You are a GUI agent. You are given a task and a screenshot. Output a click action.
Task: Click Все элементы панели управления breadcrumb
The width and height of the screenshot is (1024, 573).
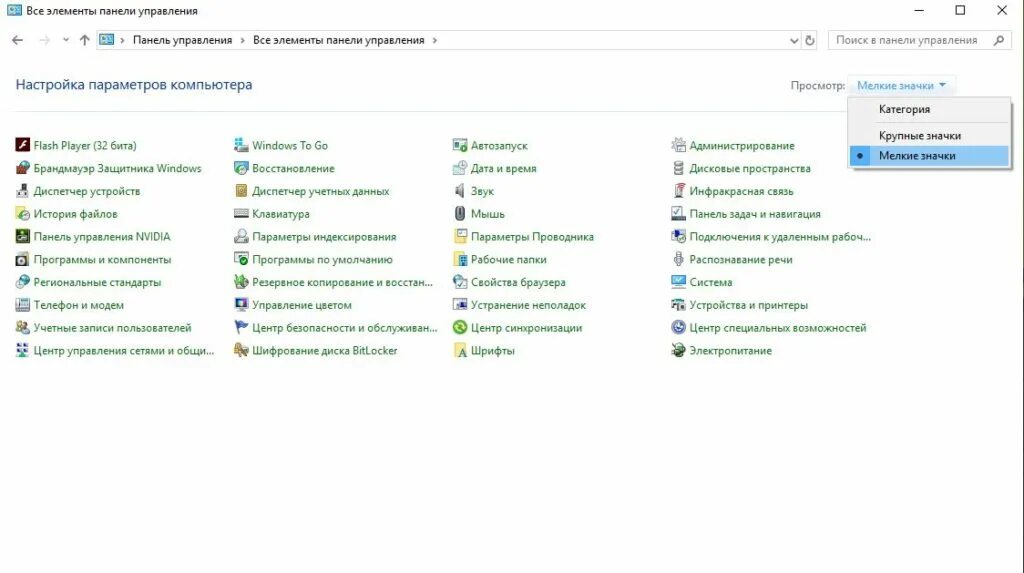click(338, 40)
